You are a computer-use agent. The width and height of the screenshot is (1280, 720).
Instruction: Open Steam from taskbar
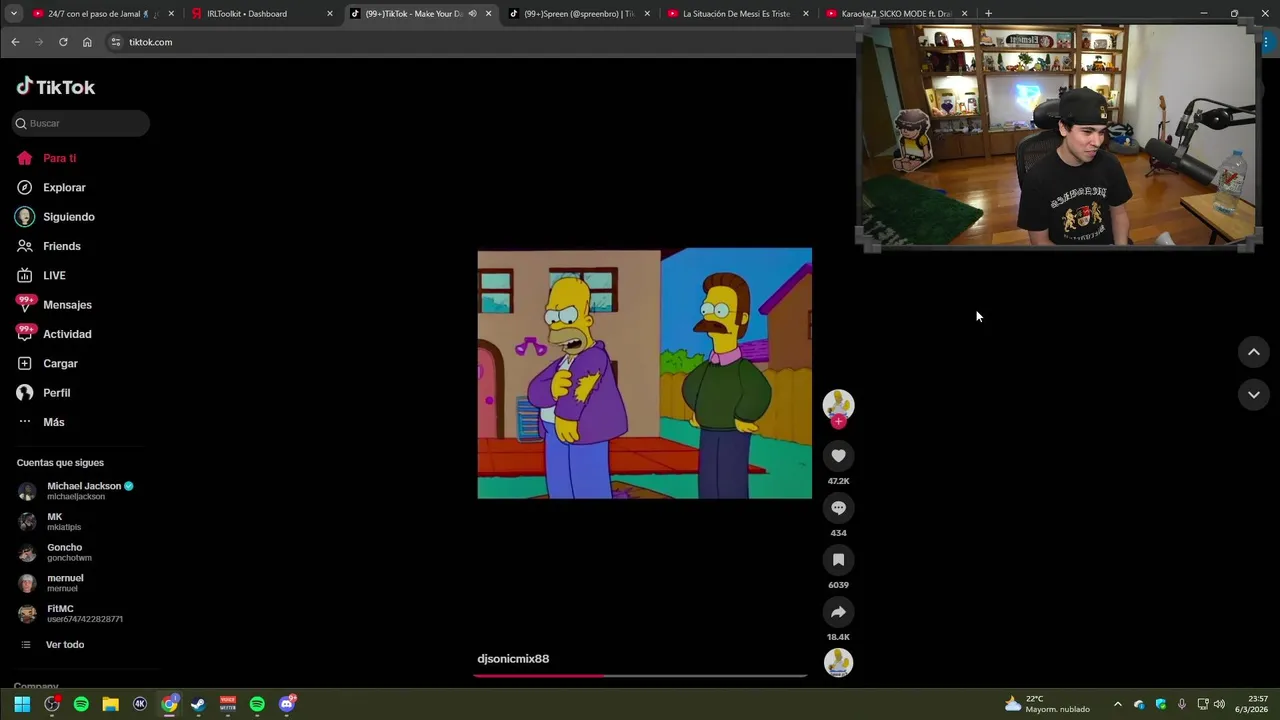click(x=198, y=704)
